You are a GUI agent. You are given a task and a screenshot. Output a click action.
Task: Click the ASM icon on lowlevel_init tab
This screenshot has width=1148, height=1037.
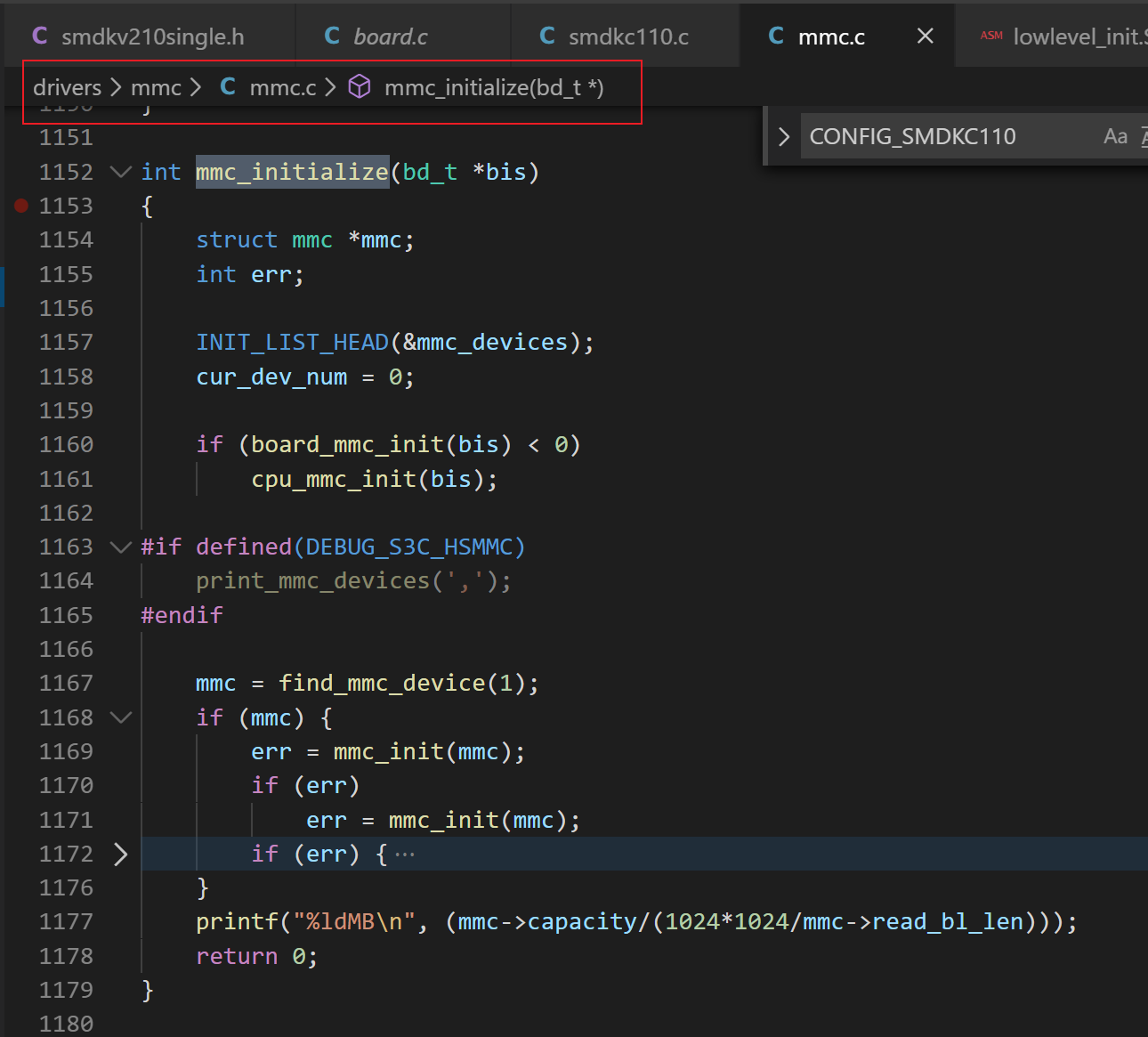pyautogui.click(x=990, y=36)
